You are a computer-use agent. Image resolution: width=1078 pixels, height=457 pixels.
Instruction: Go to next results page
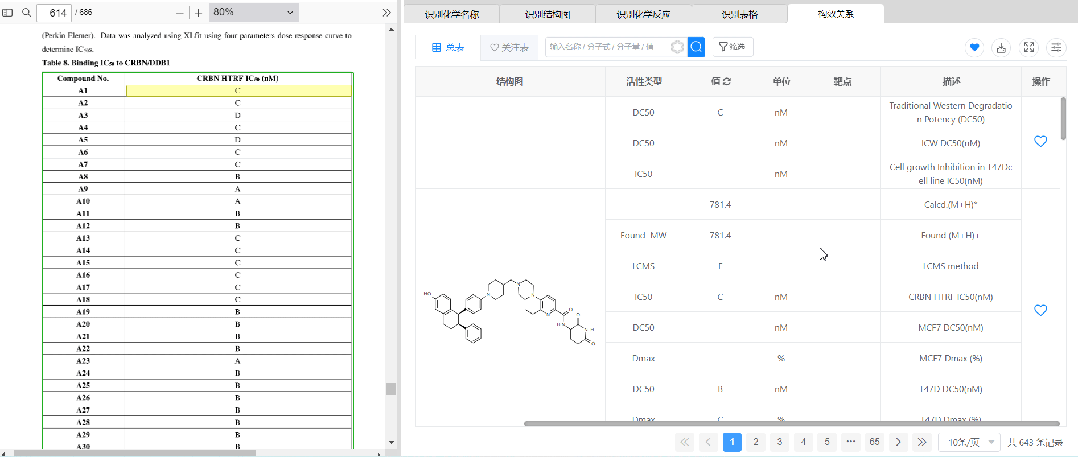899,442
